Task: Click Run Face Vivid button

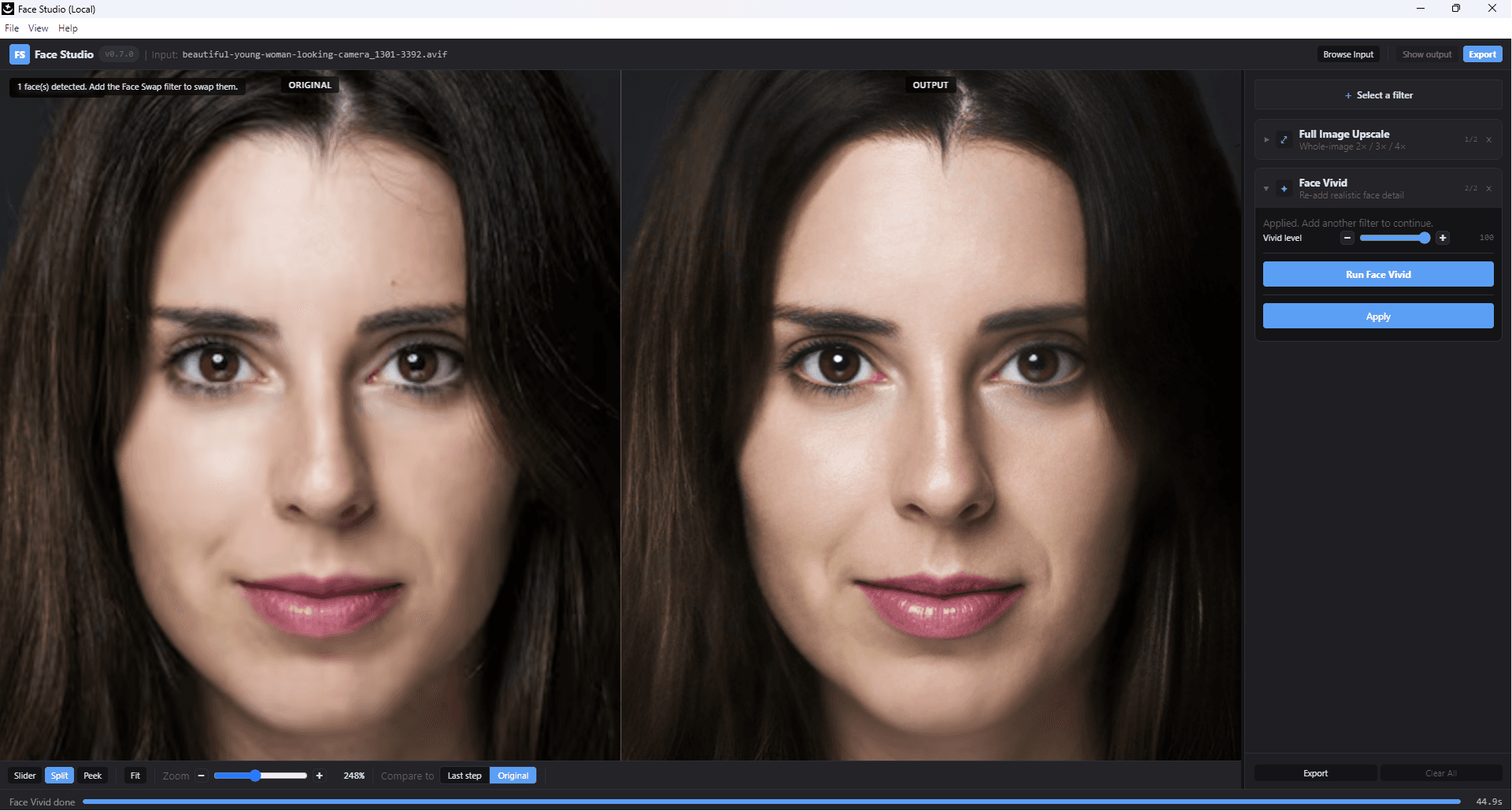Action: coord(1378,274)
